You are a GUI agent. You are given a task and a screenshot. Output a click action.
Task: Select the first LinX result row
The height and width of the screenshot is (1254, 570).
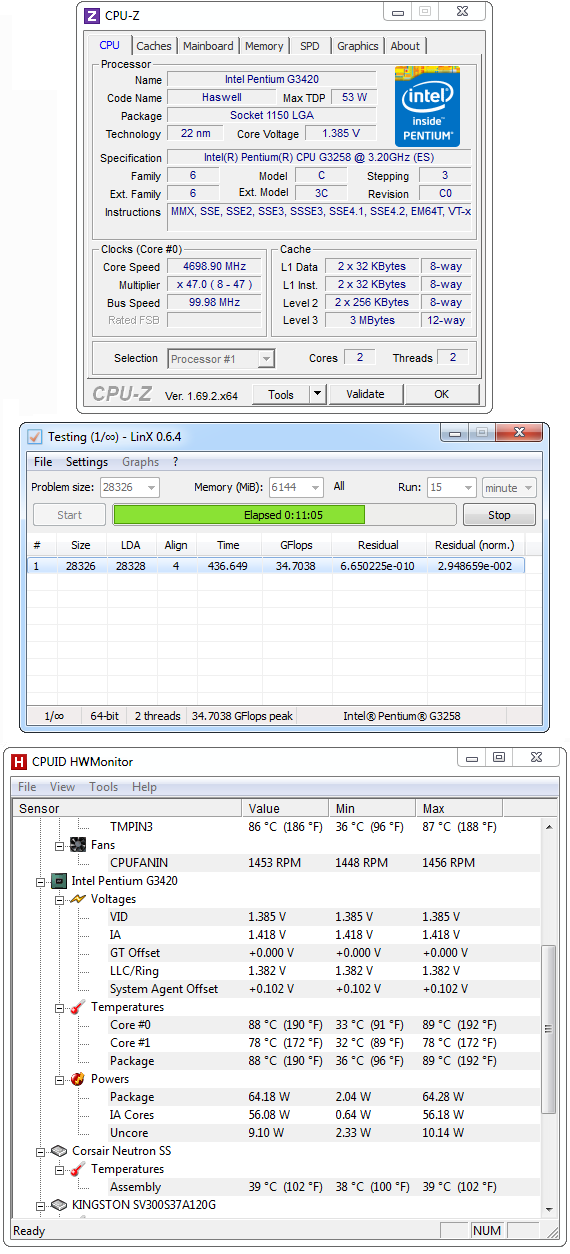(x=276, y=566)
